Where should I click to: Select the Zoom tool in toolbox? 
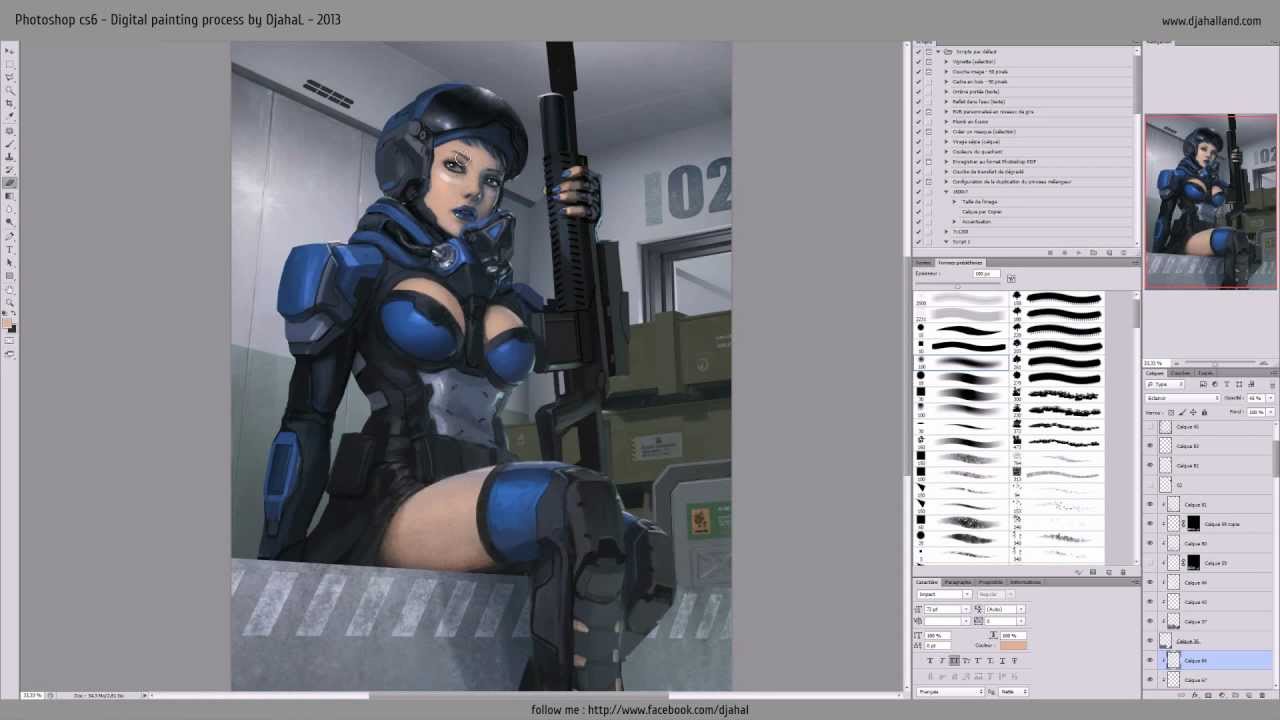pos(8,302)
